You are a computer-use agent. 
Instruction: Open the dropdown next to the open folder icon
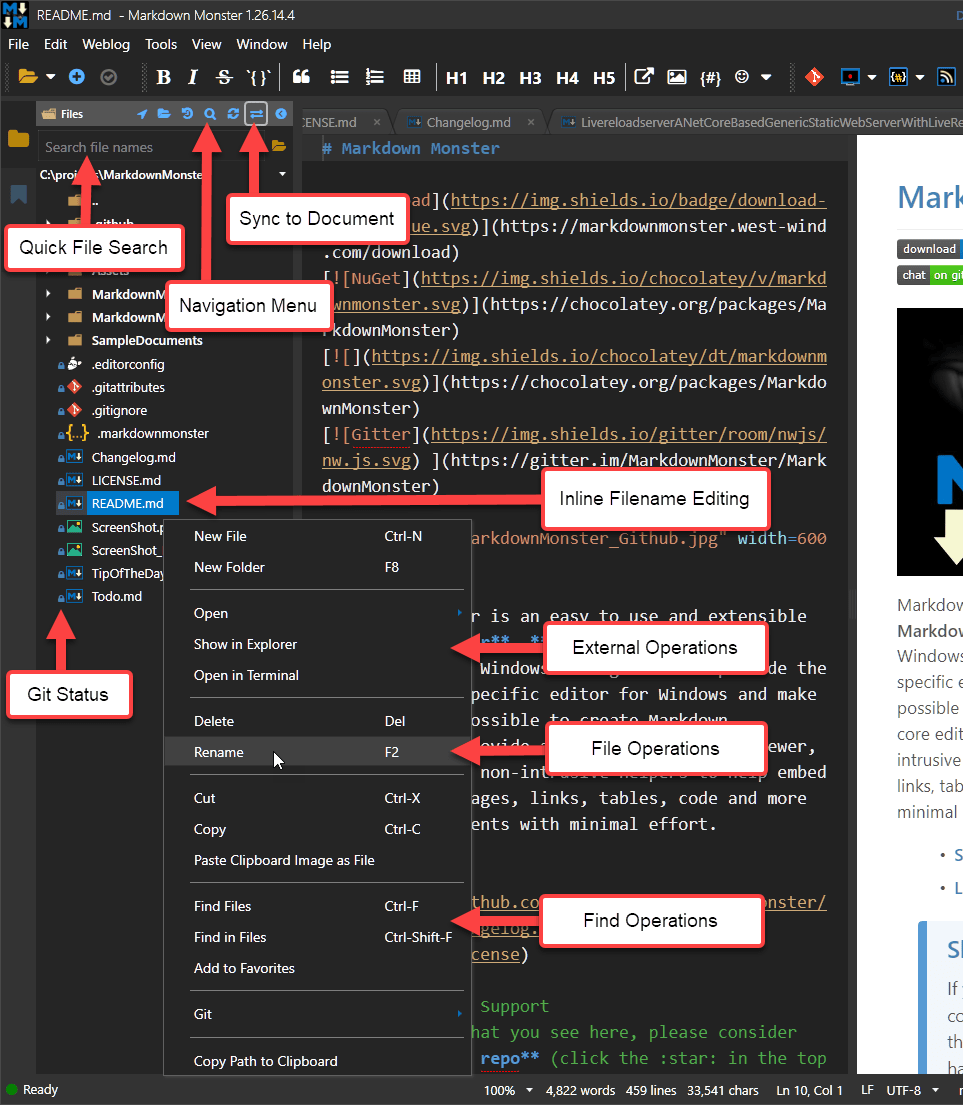click(x=51, y=77)
